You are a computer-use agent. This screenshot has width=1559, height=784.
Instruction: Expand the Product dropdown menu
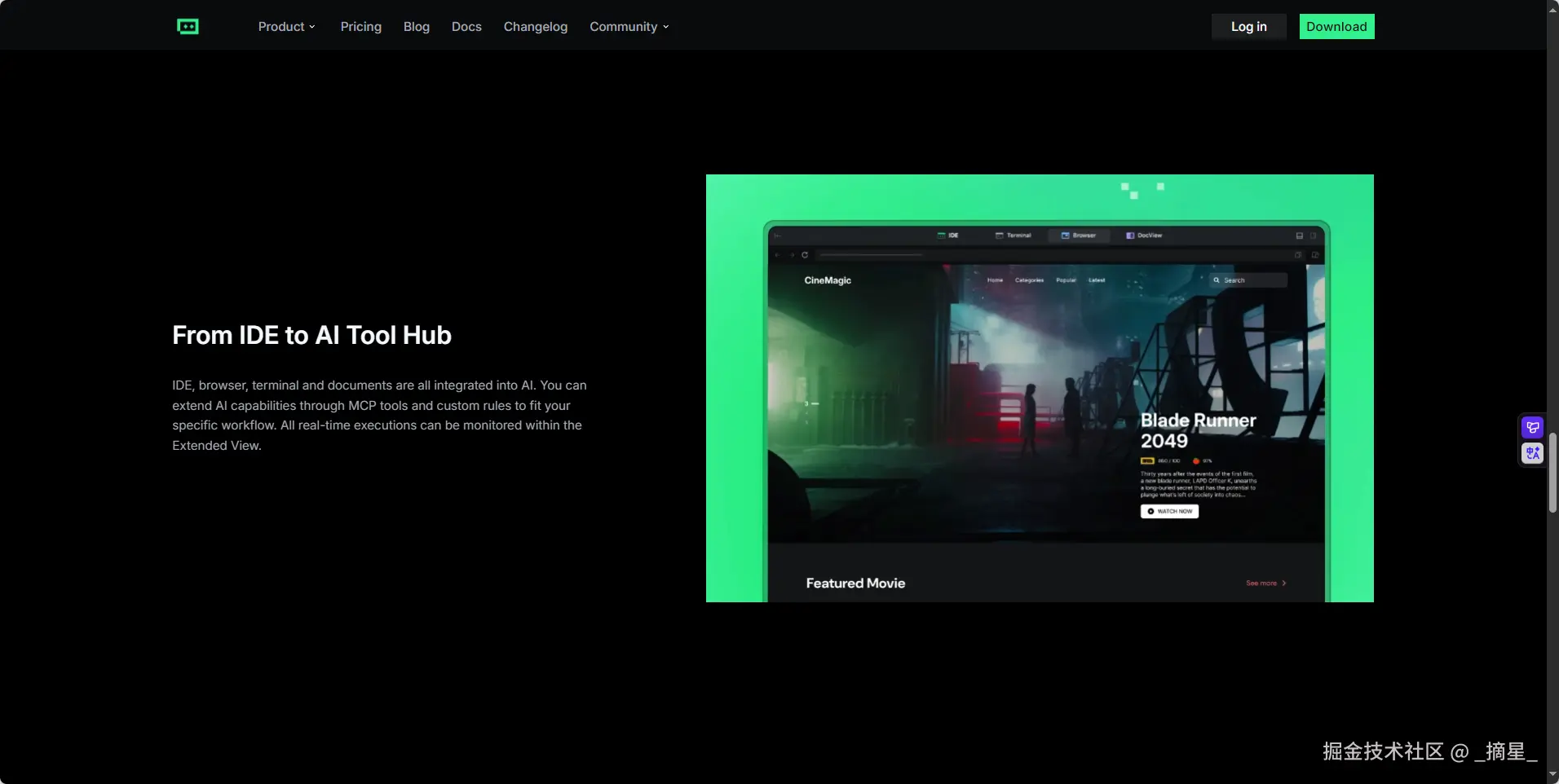(286, 27)
